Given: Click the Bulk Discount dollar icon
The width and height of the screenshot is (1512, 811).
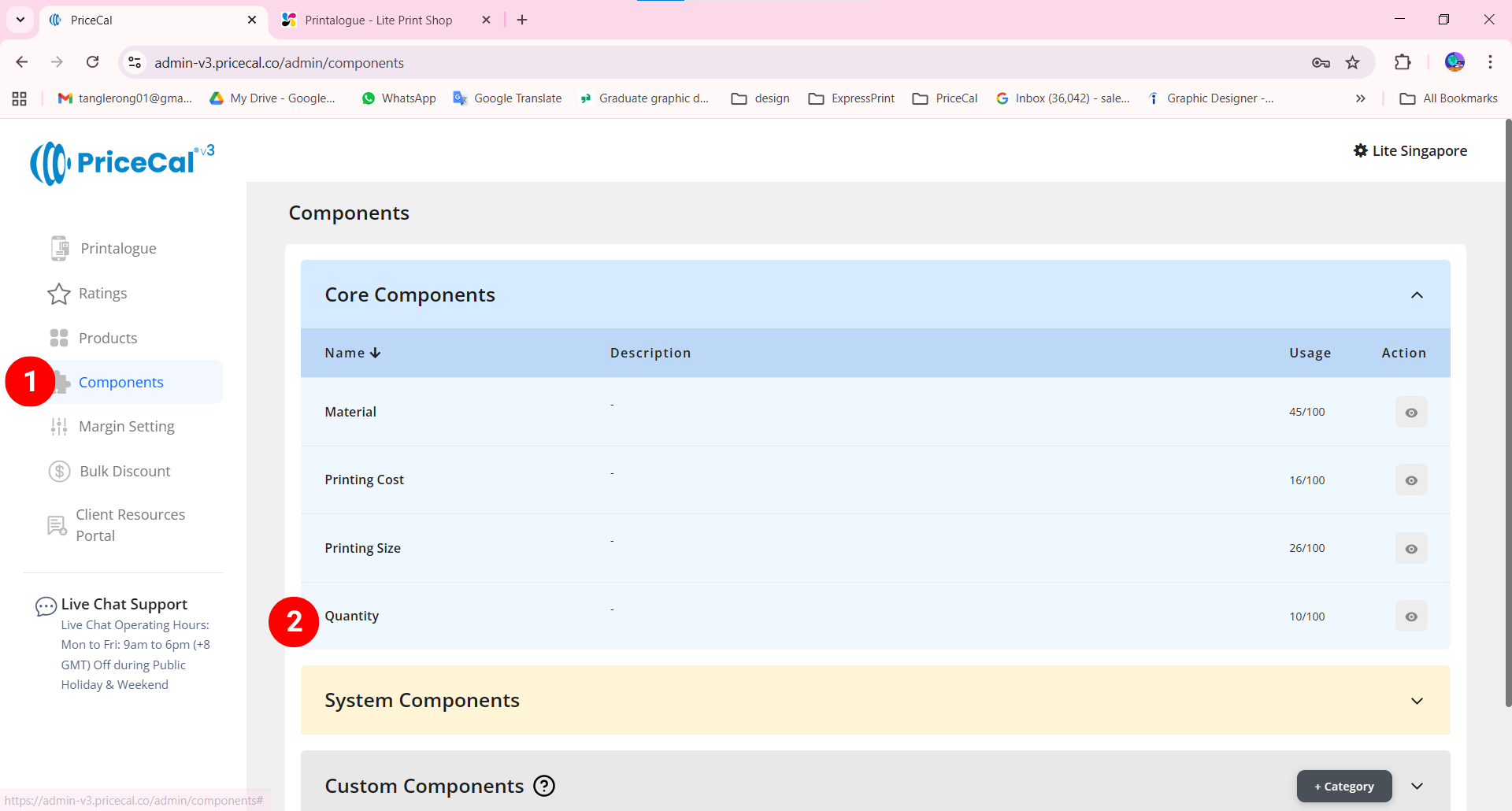Looking at the screenshot, I should click(59, 471).
